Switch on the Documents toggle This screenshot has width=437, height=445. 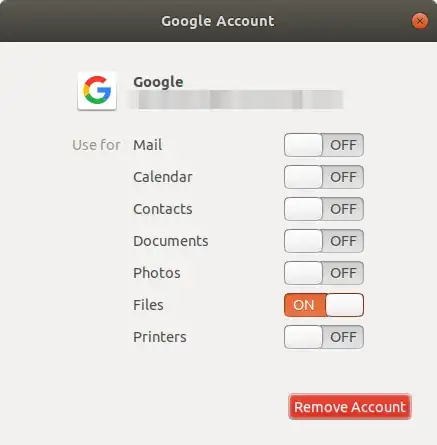[324, 241]
